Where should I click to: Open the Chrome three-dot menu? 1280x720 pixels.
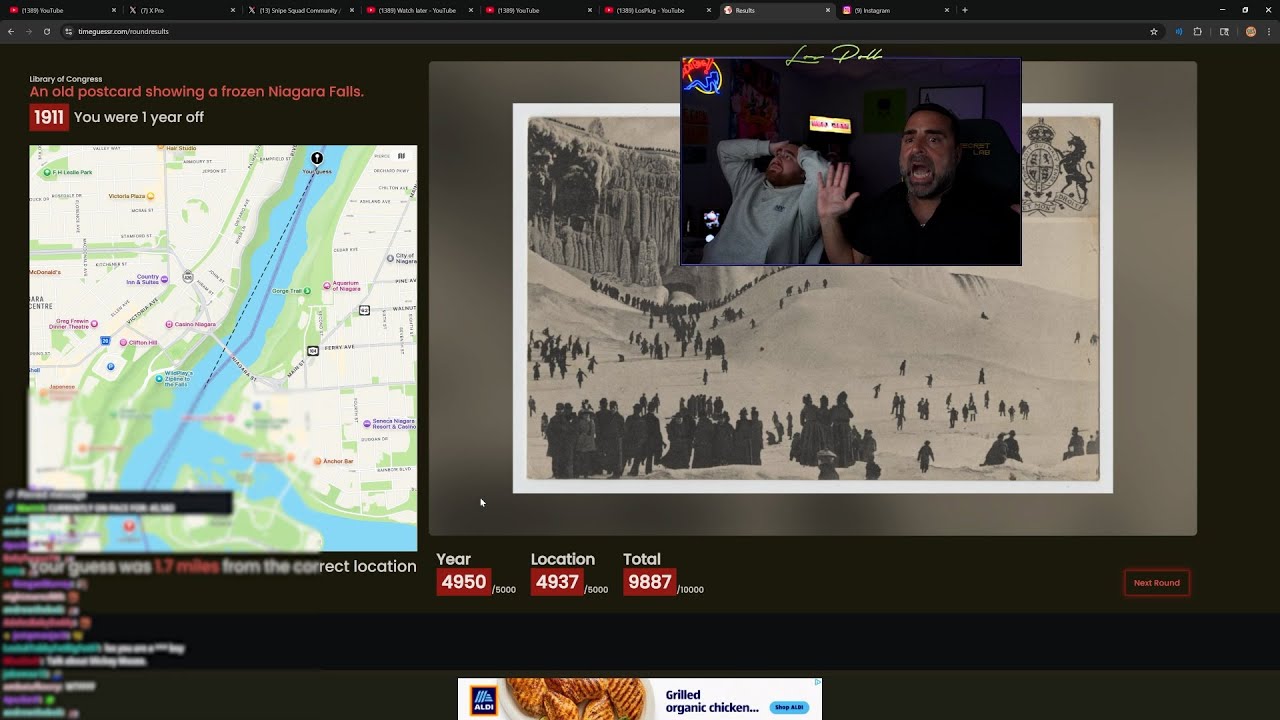(1269, 31)
